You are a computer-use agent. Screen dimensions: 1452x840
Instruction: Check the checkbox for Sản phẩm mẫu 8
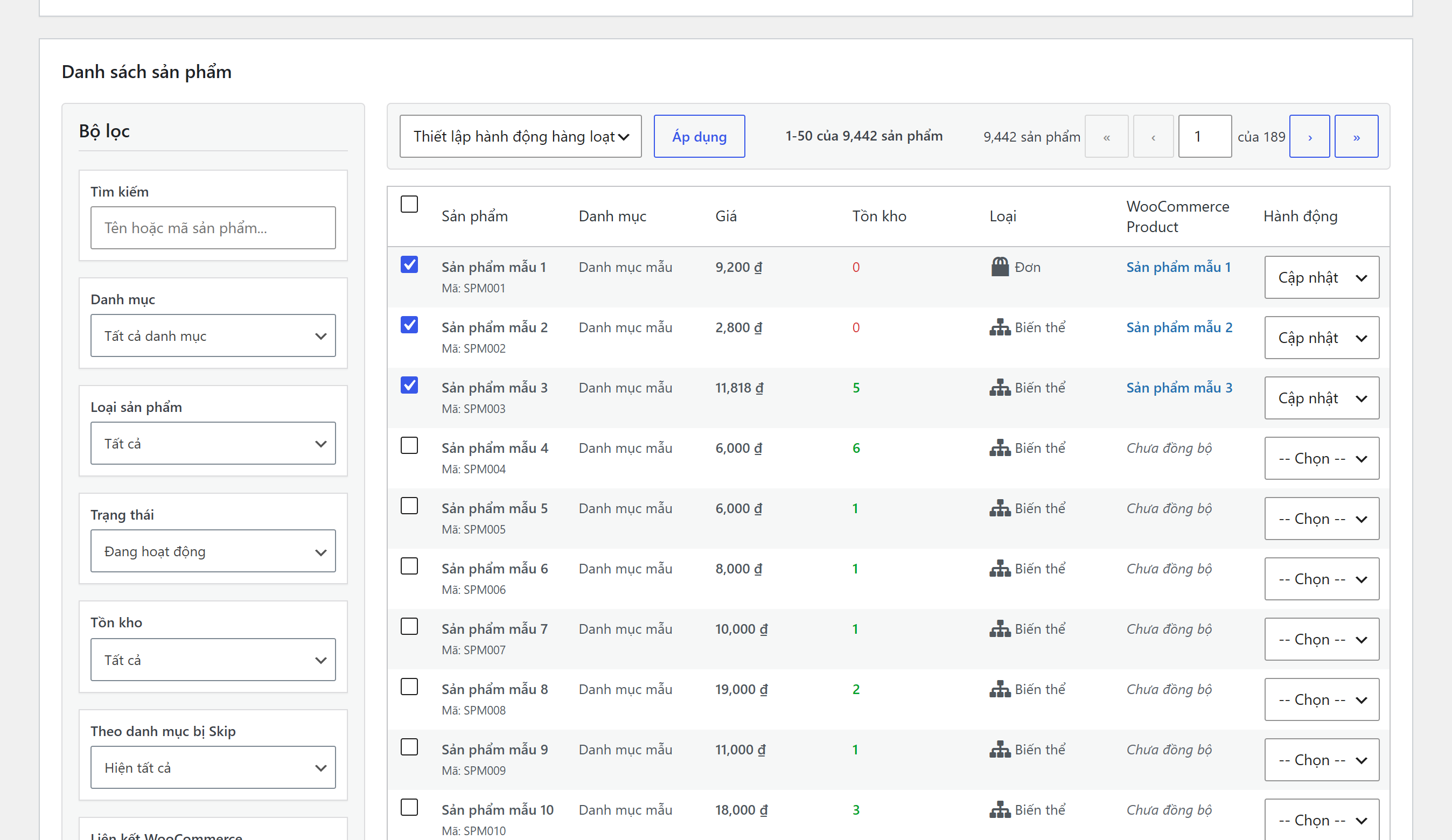[409, 687]
